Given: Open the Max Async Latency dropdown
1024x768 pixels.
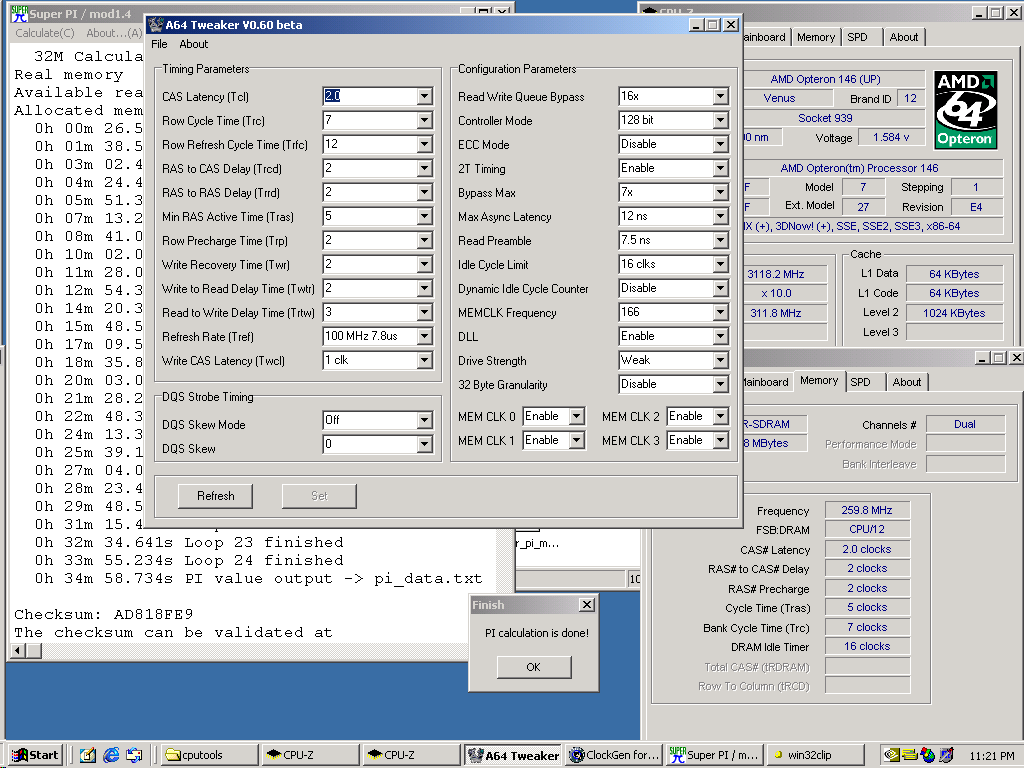Looking at the screenshot, I should click(720, 217).
